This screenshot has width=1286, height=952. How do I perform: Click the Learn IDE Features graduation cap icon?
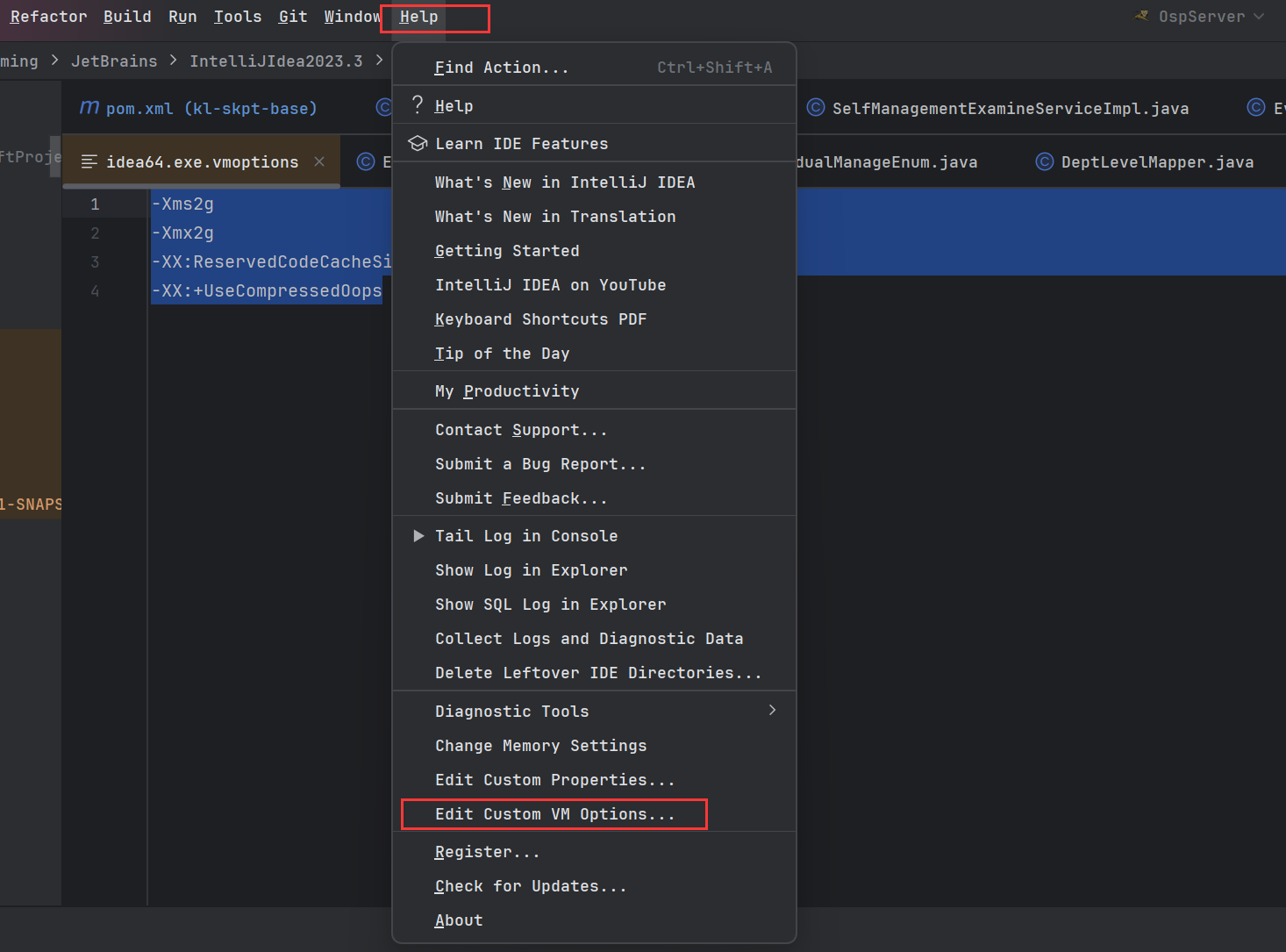[x=418, y=143]
